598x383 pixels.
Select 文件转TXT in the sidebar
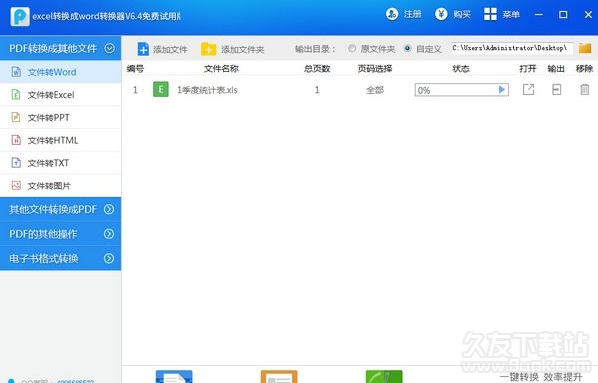(x=61, y=163)
